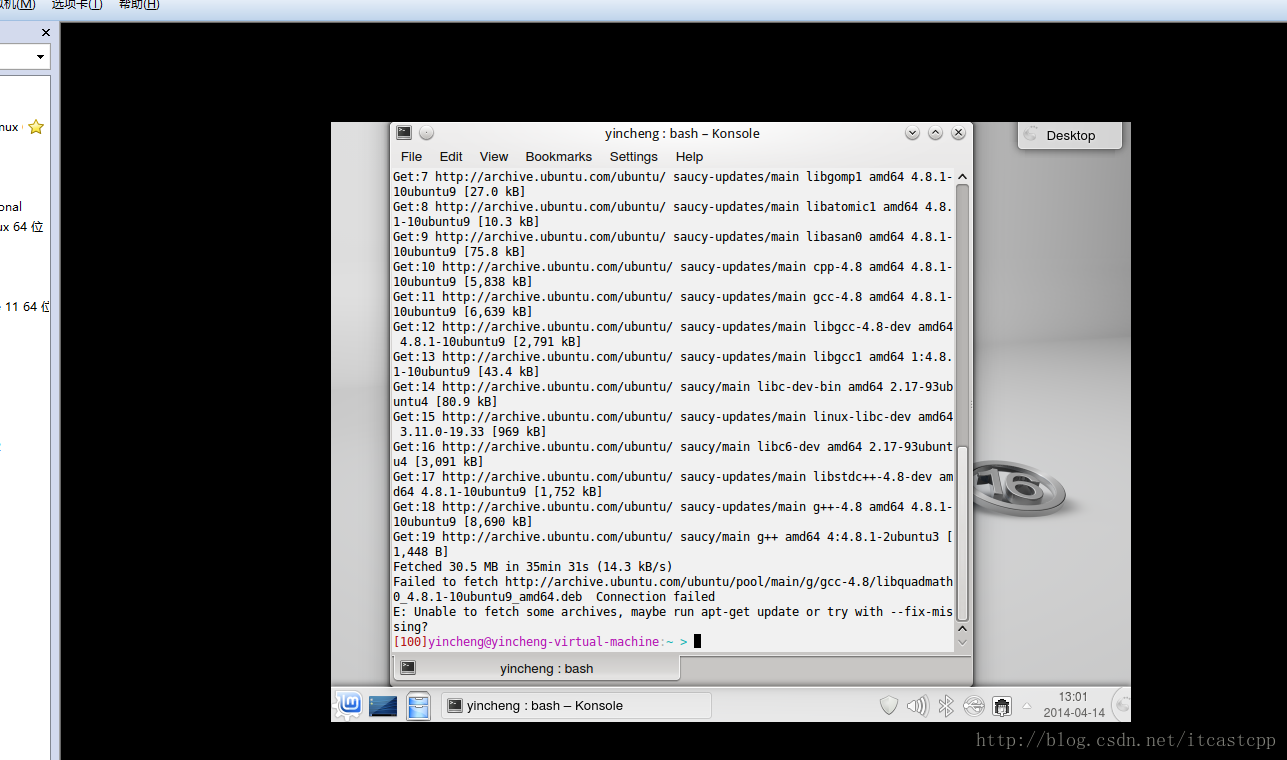
Task: Click the Bluetooth tray icon
Action: (945, 706)
